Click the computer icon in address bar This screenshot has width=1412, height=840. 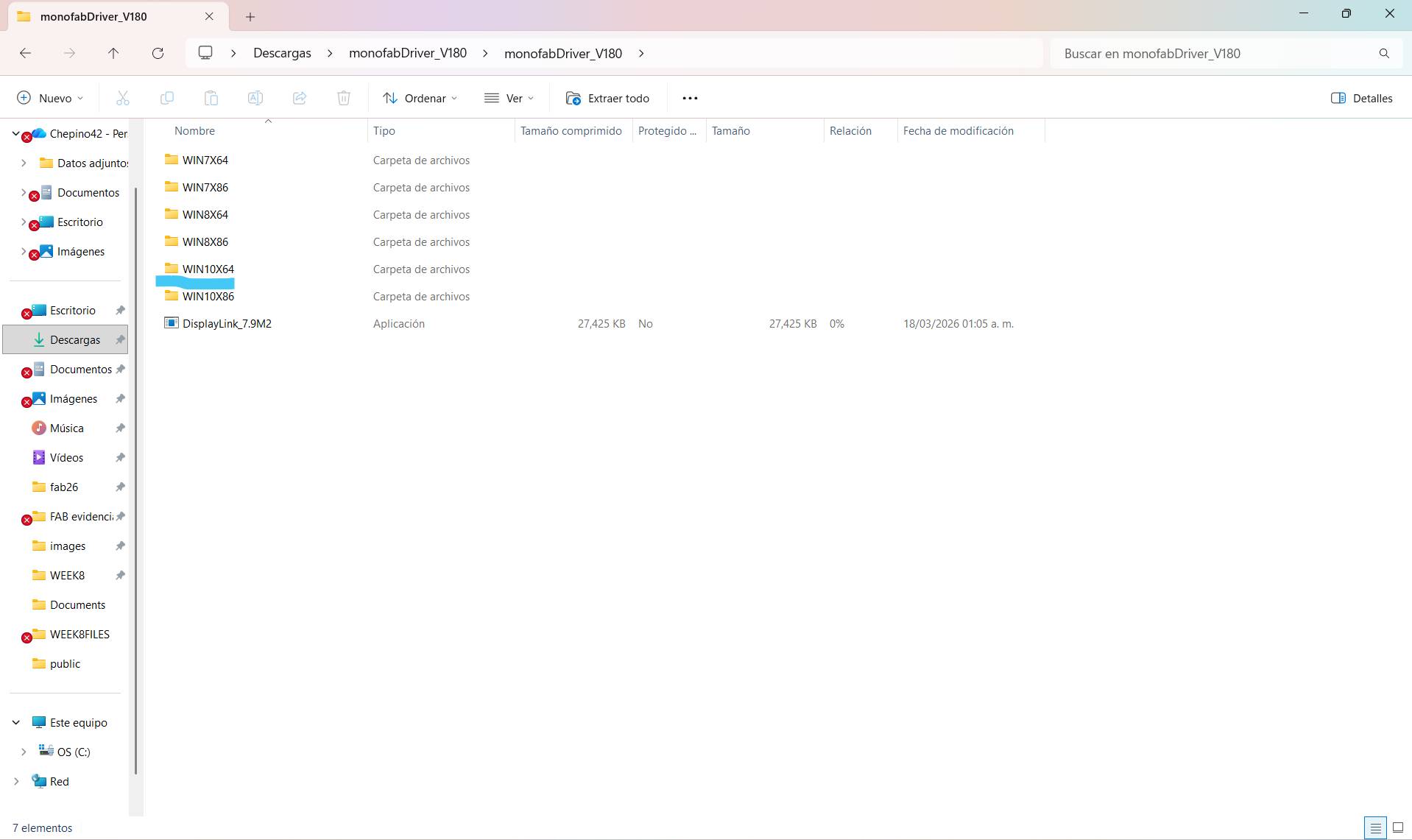click(205, 53)
